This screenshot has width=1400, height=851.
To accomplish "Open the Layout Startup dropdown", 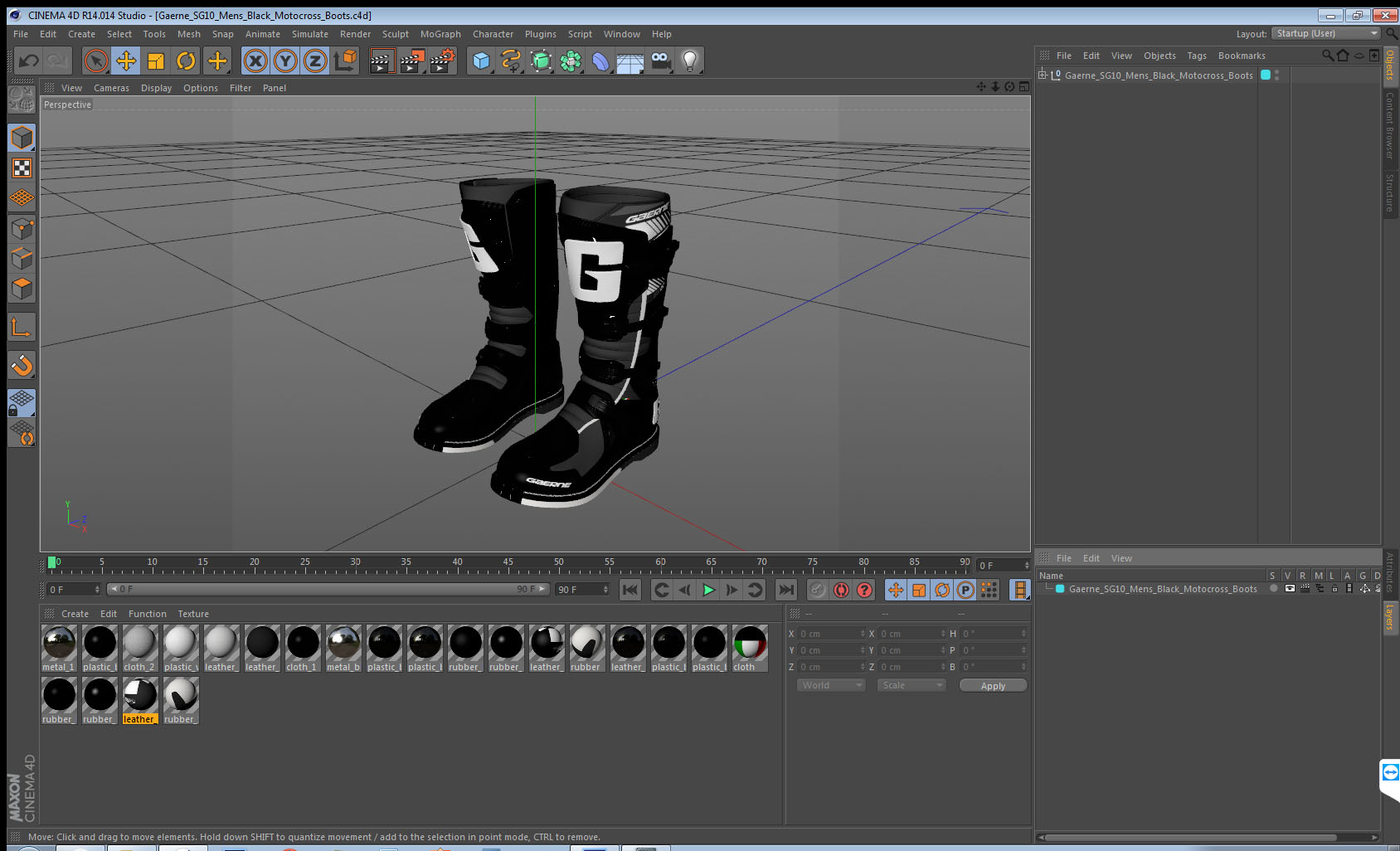I will tap(1326, 33).
